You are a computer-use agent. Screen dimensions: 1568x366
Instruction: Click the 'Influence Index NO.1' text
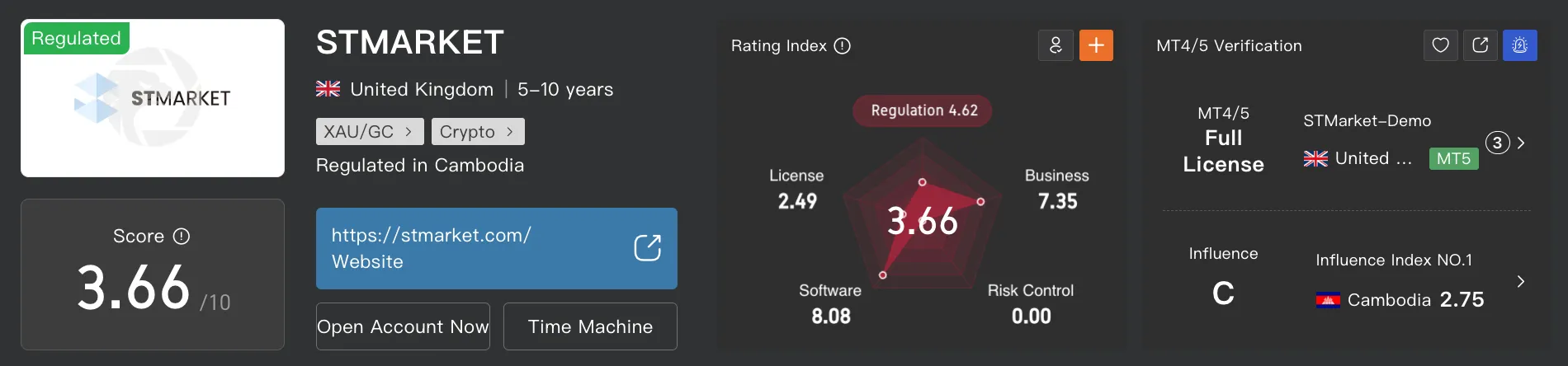(1394, 260)
